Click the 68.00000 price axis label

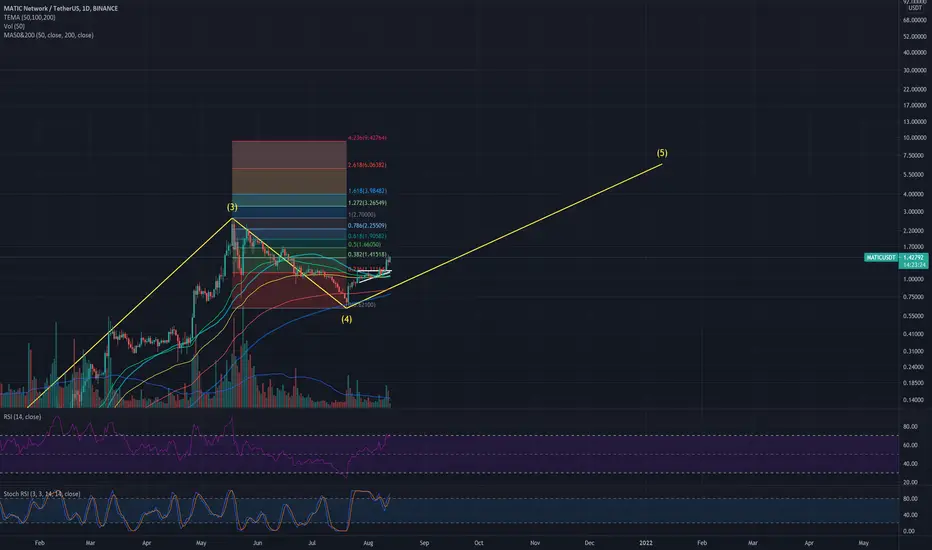pyautogui.click(x=914, y=20)
